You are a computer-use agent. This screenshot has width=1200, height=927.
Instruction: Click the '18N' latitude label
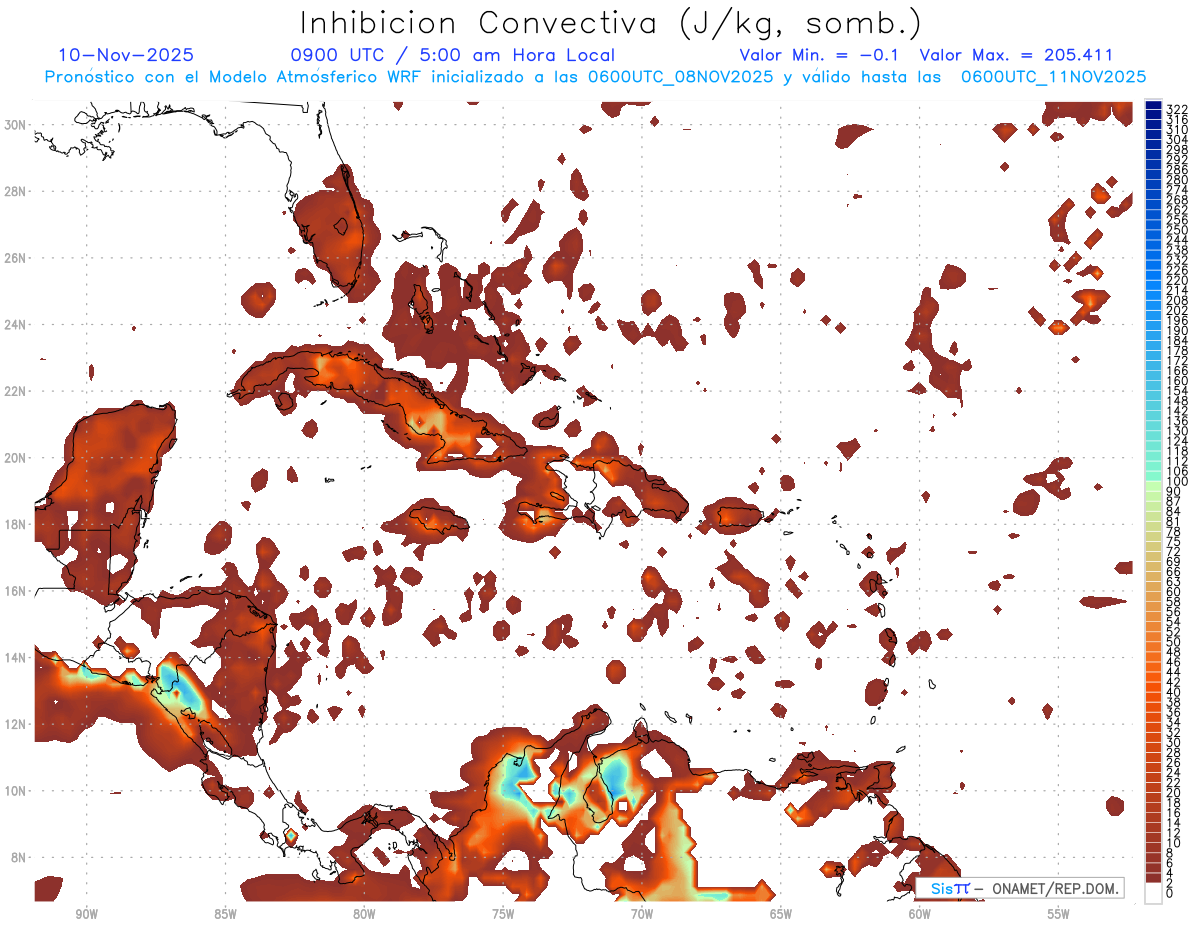(x=16, y=524)
